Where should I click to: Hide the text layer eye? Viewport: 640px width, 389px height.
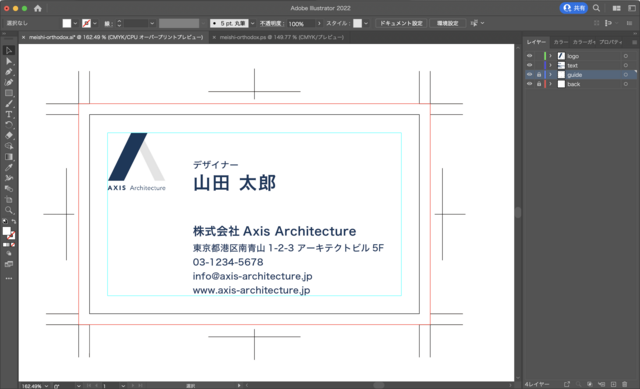click(x=529, y=65)
